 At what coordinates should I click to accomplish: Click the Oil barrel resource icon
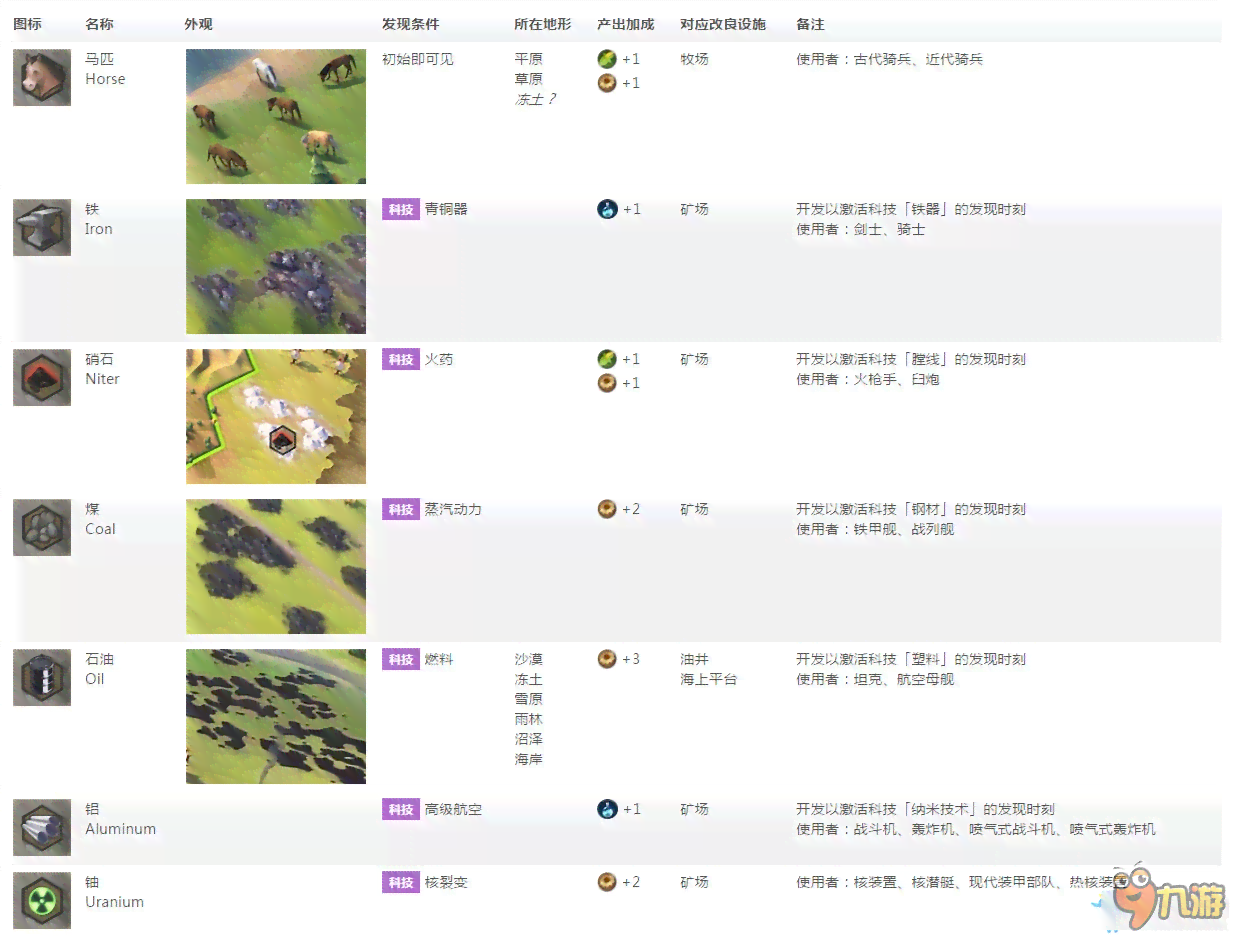(x=42, y=678)
